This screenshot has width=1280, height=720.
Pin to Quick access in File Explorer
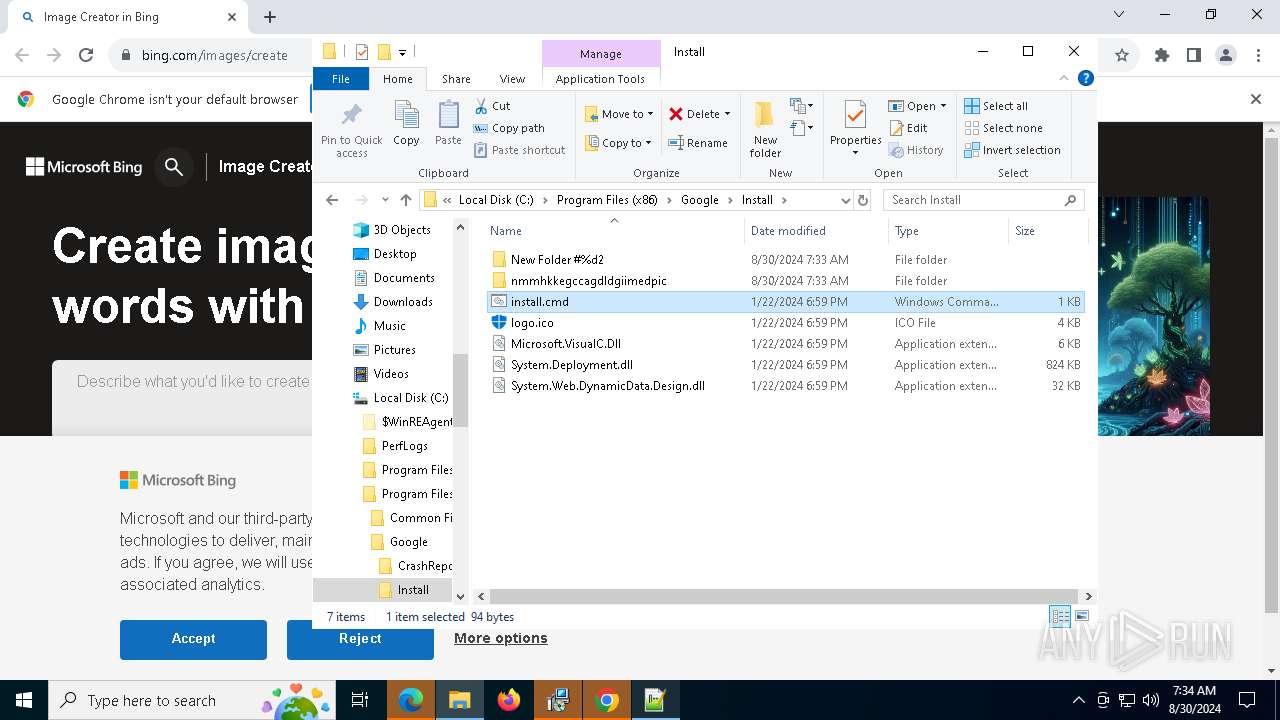[351, 129]
